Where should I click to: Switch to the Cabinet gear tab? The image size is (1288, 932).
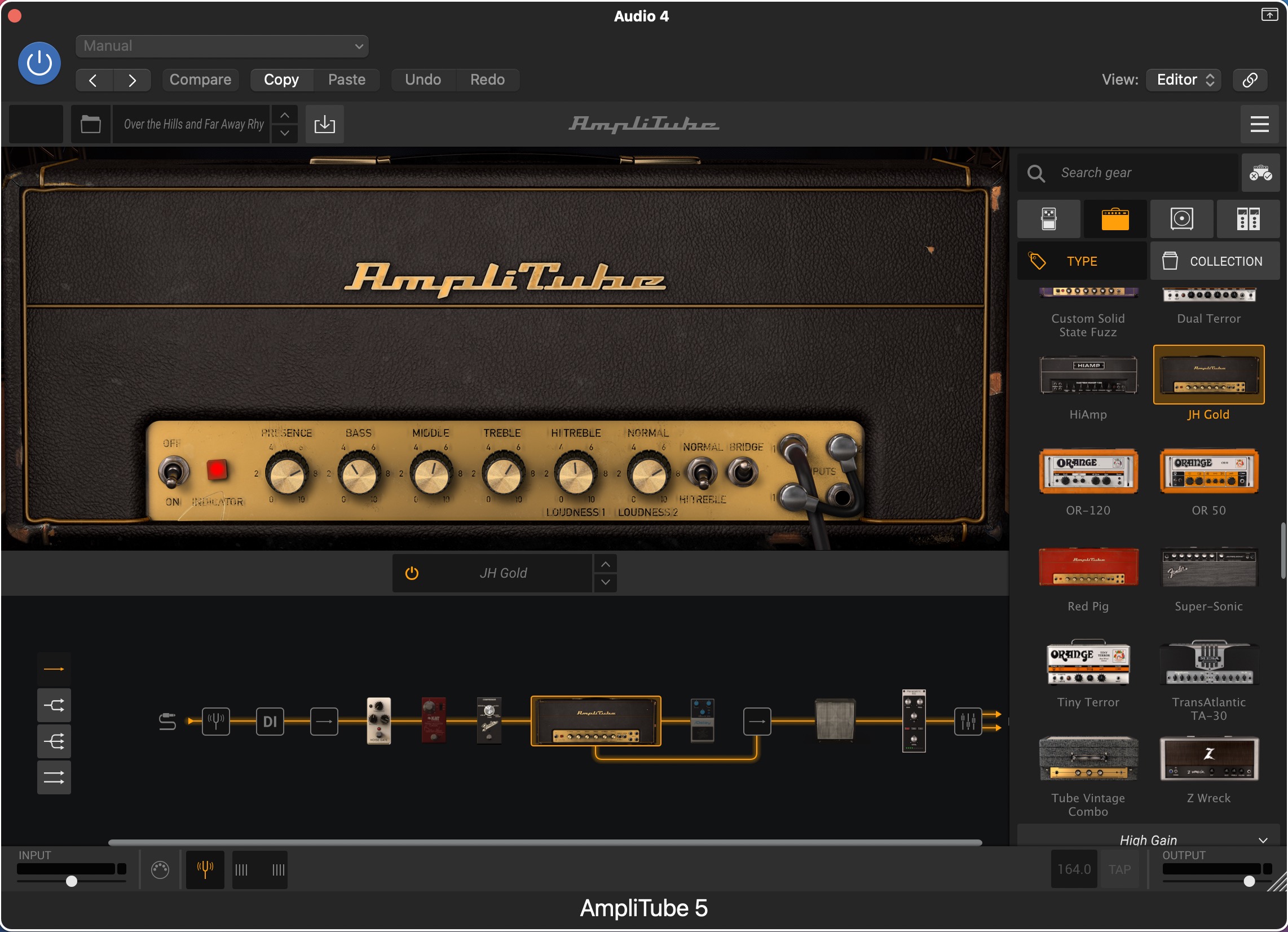tap(1182, 219)
